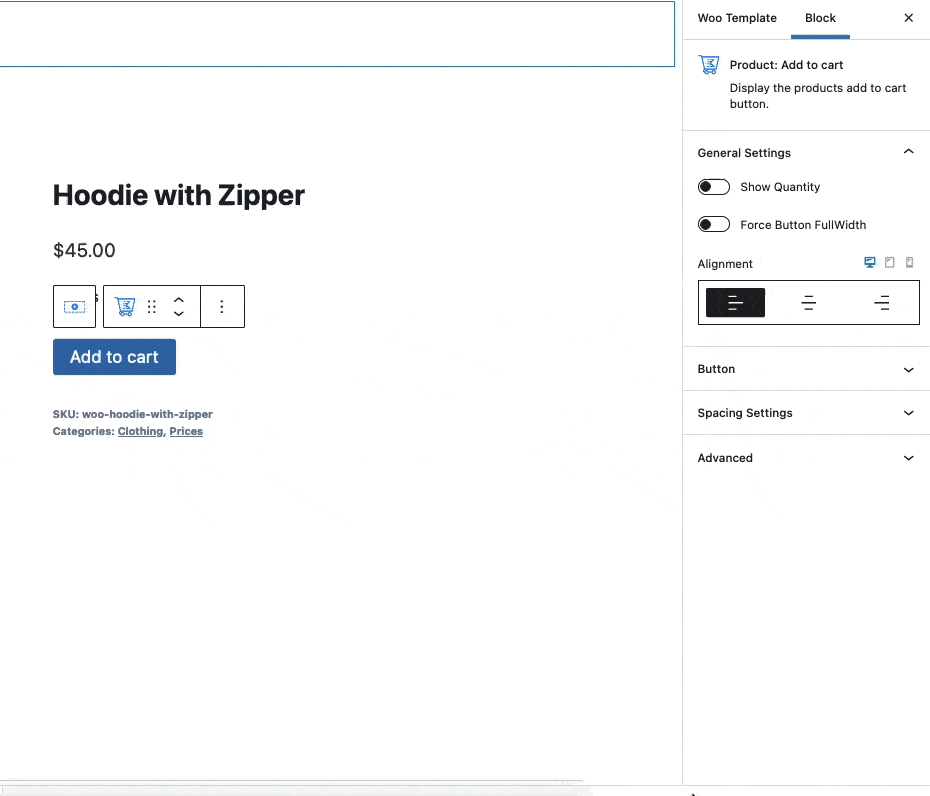Open the Clothing category link
Screen dimensions: 930x796
point(141,431)
